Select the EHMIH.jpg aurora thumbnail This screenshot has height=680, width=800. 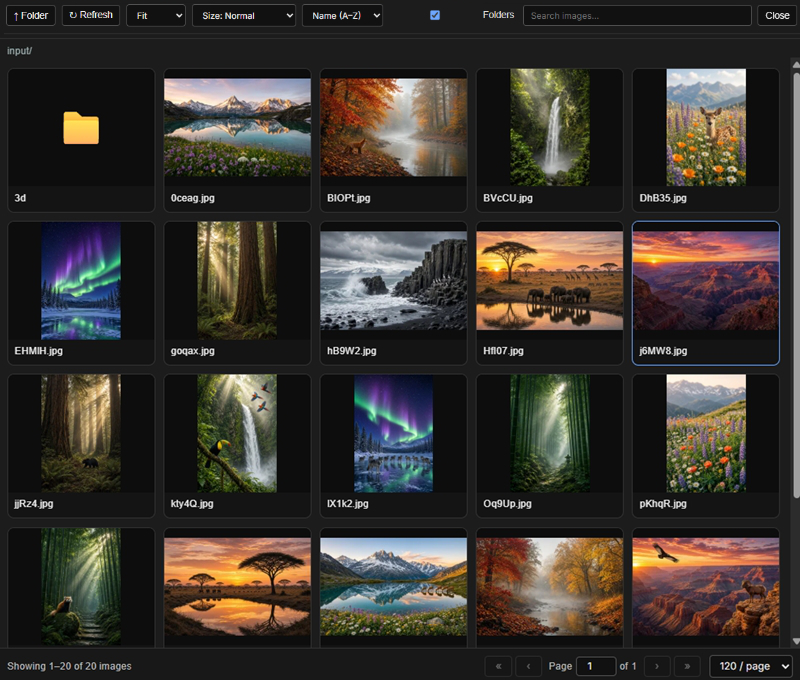(x=81, y=280)
